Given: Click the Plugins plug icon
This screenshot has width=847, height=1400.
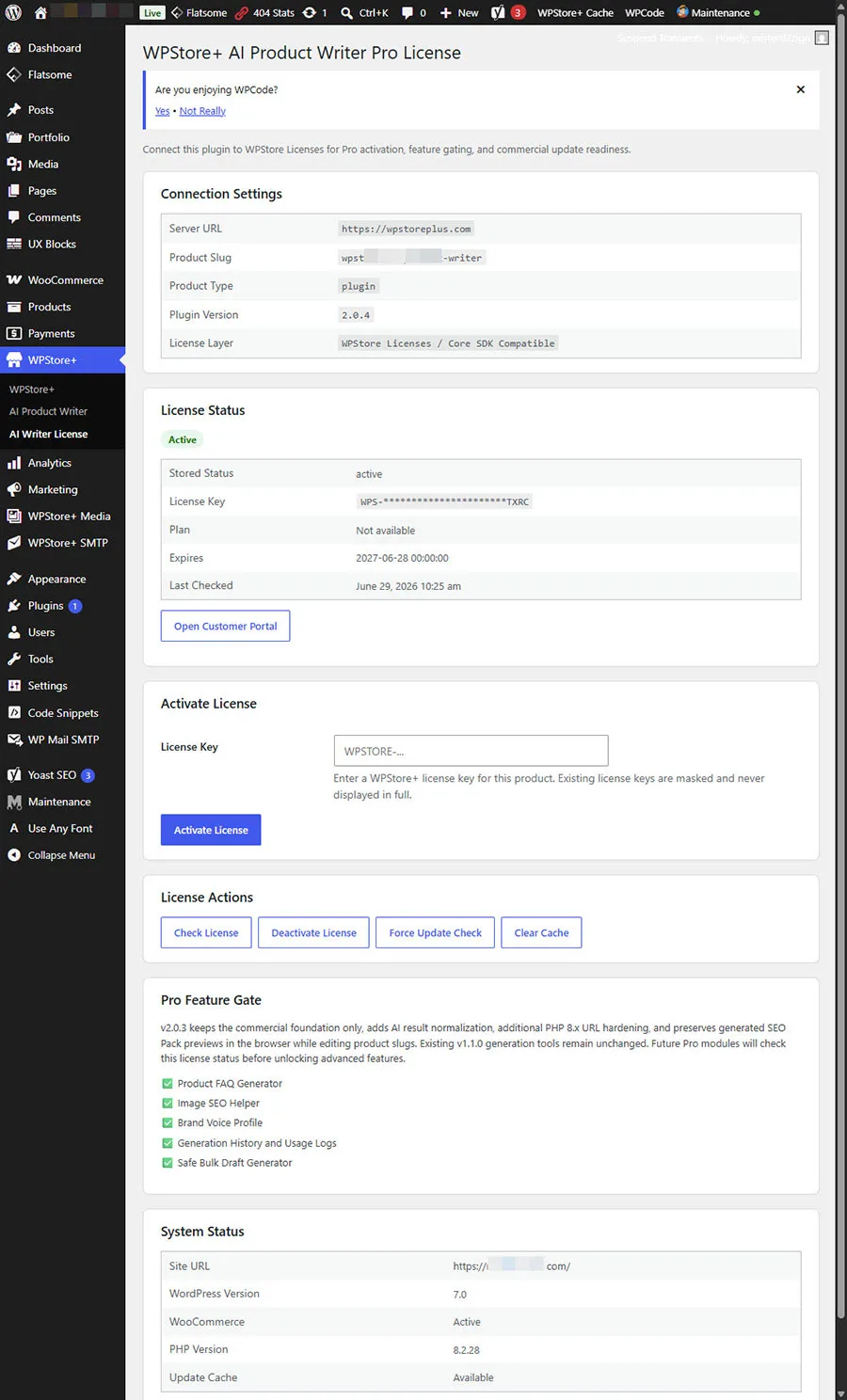Looking at the screenshot, I should (14, 606).
